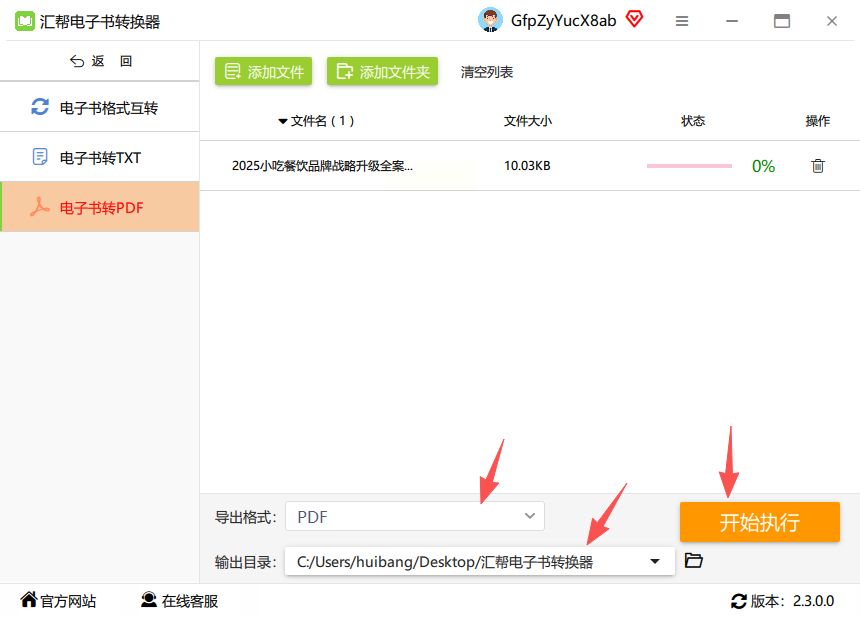Image resolution: width=860 pixels, height=617 pixels.
Task: Click the official website home icon
Action: pos(29,600)
